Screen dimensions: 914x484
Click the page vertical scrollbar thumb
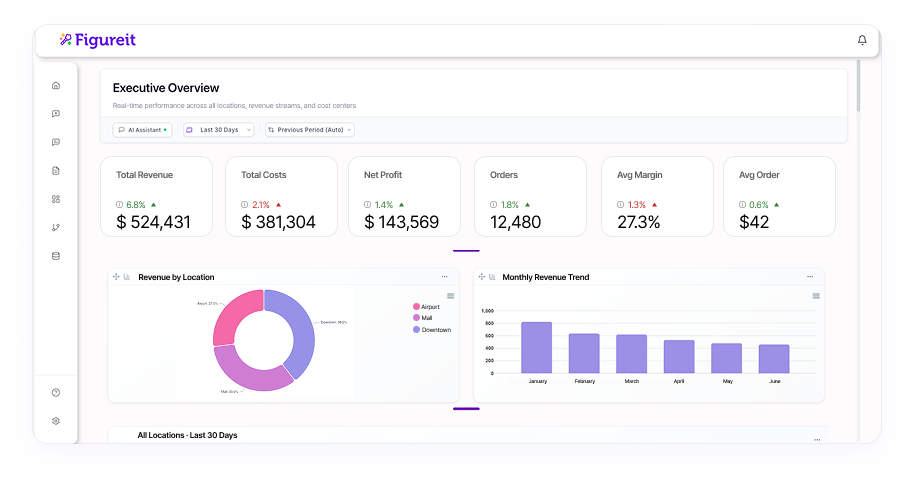pos(858,85)
